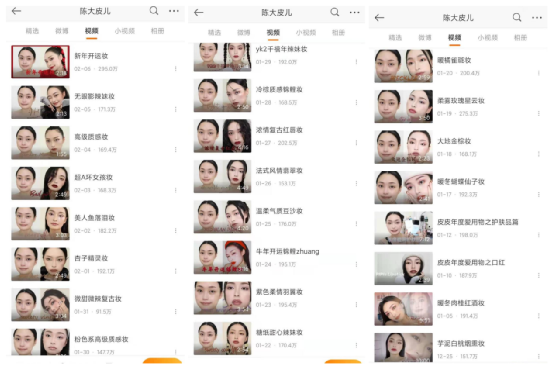553x368 pixels.
Task: Open the video title 皮皮年度爱用物之口红
Action: click(x=471, y=263)
